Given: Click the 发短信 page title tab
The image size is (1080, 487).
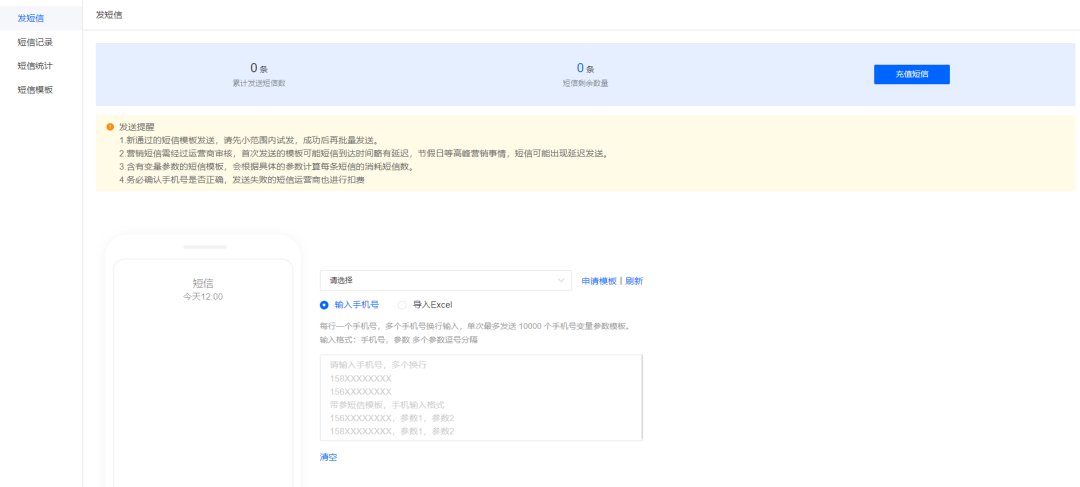Looking at the screenshot, I should (x=109, y=14).
